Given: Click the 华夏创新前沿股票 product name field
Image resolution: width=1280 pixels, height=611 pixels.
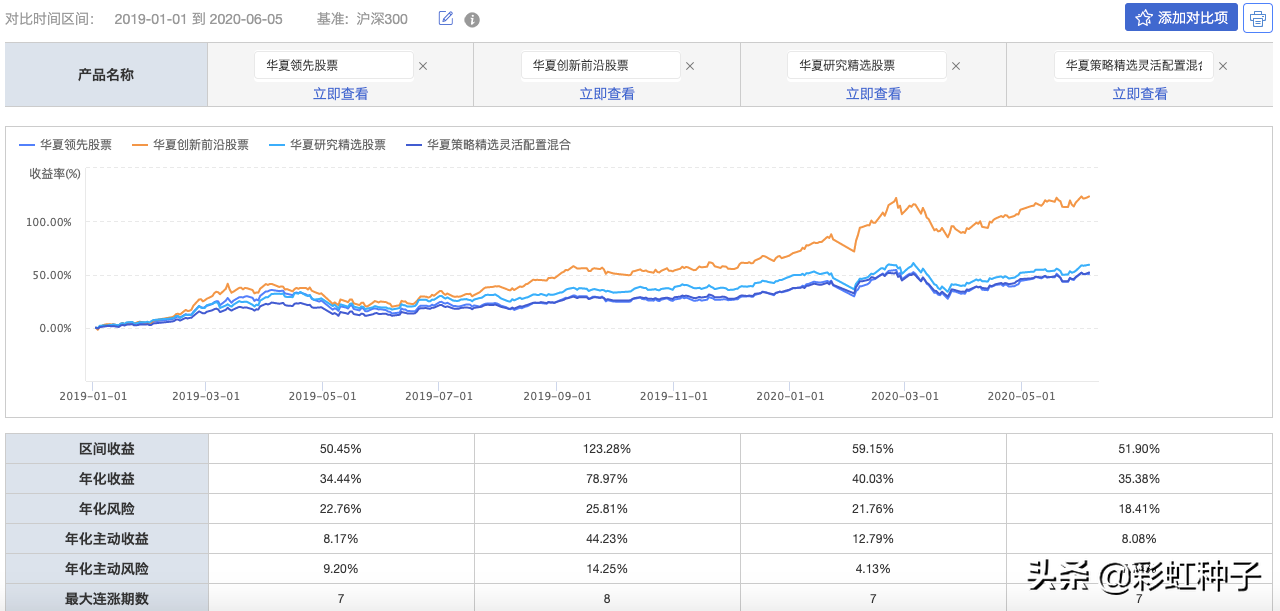Looking at the screenshot, I should tap(600, 66).
